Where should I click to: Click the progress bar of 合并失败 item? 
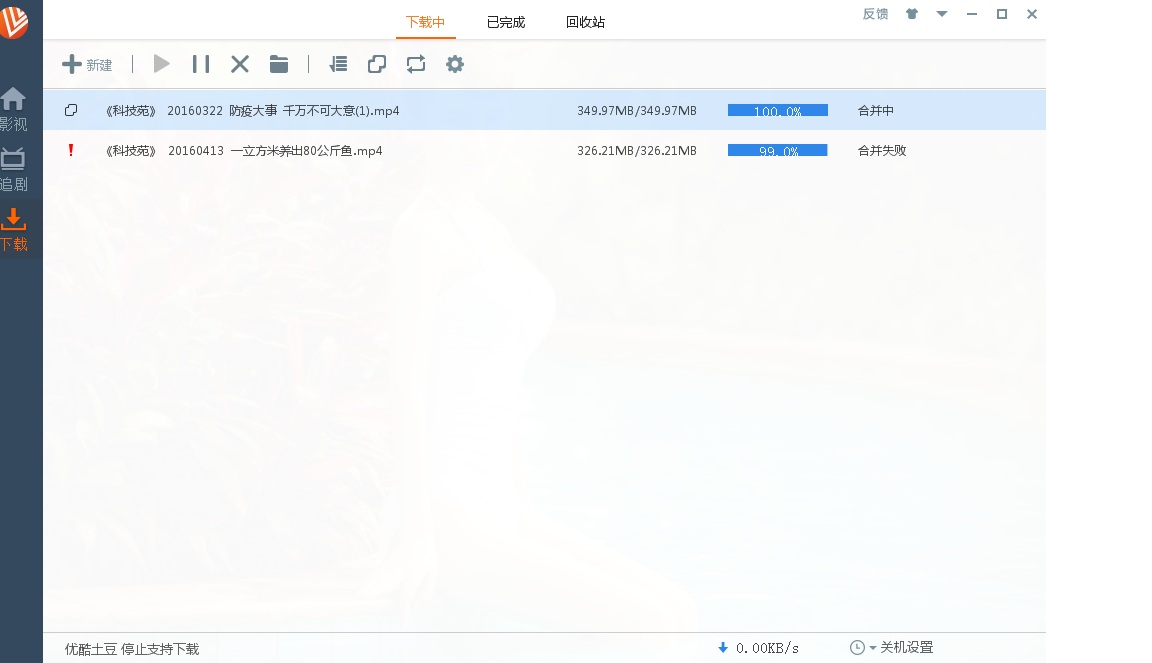pyautogui.click(x=777, y=151)
